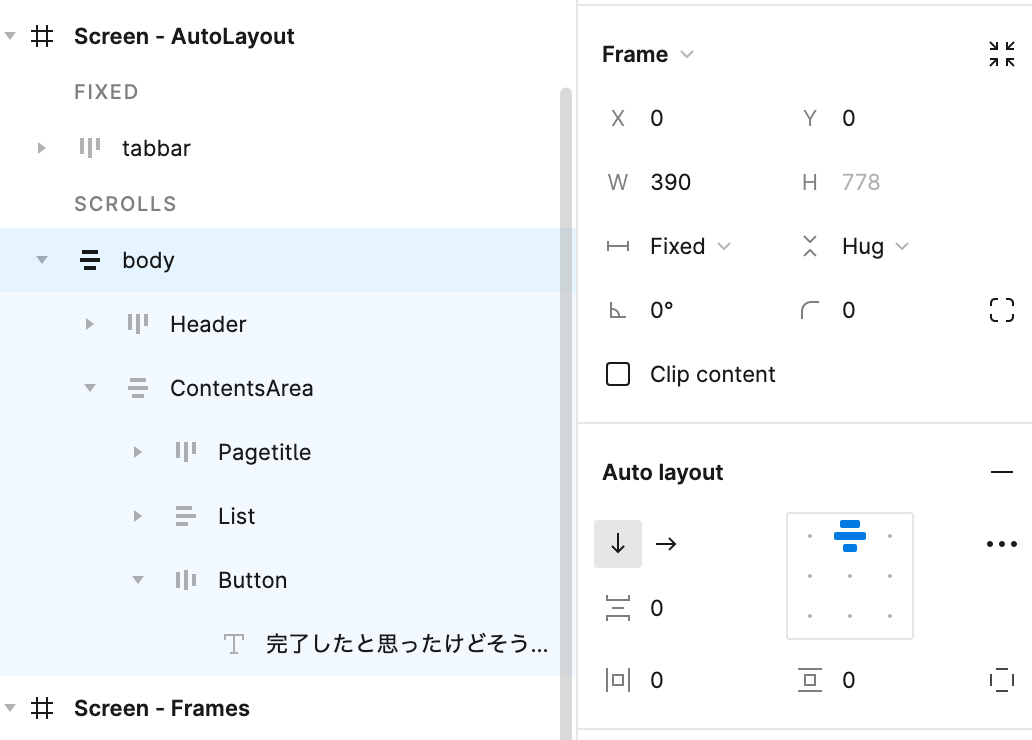Remove auto layout with minus icon

pyautogui.click(x=1001, y=472)
